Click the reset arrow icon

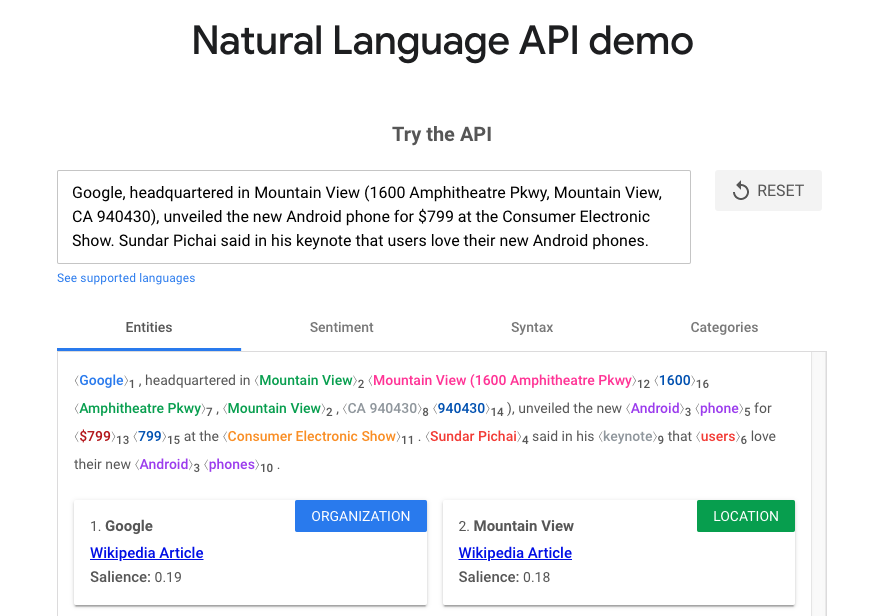coord(741,191)
